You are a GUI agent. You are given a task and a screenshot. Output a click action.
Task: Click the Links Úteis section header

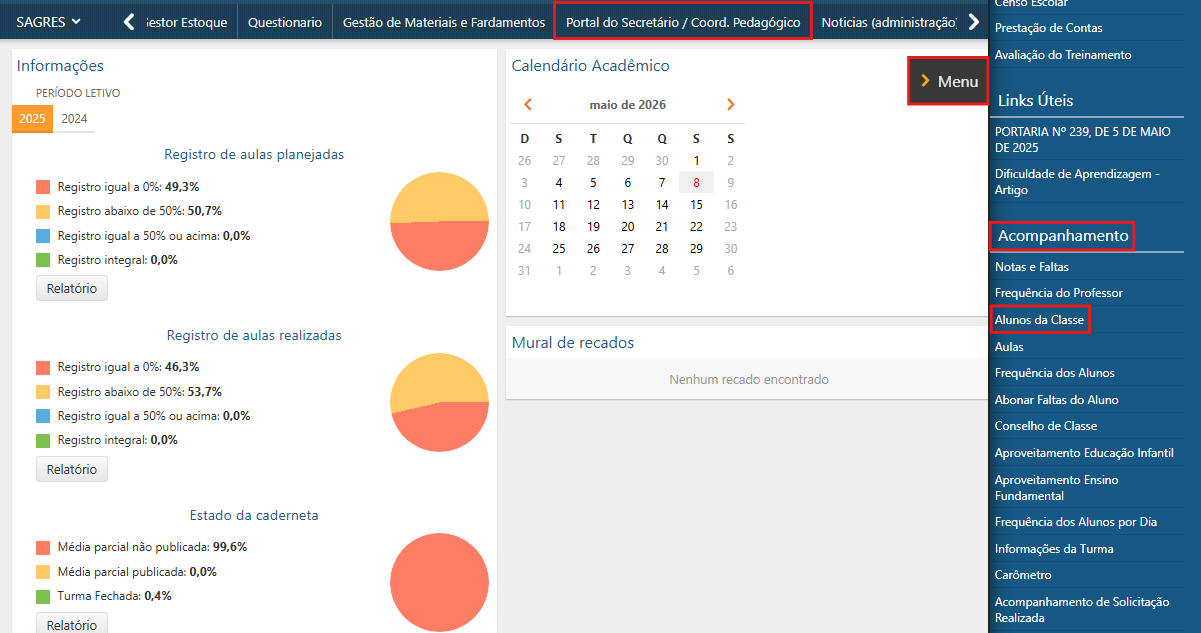pos(1036,100)
